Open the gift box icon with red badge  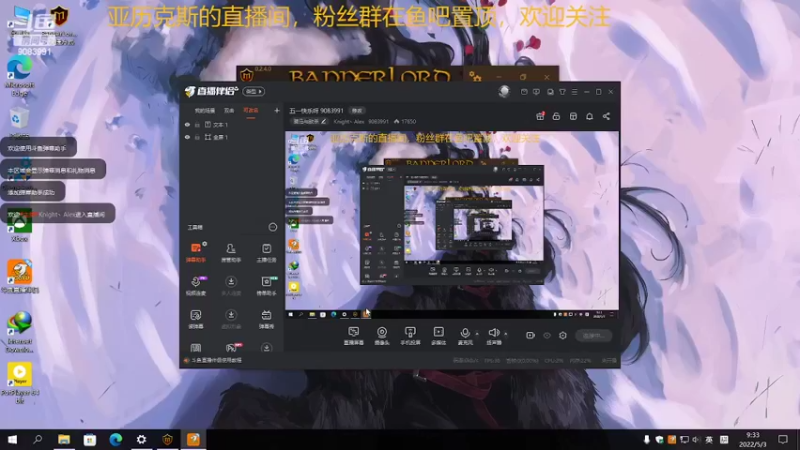(x=540, y=116)
